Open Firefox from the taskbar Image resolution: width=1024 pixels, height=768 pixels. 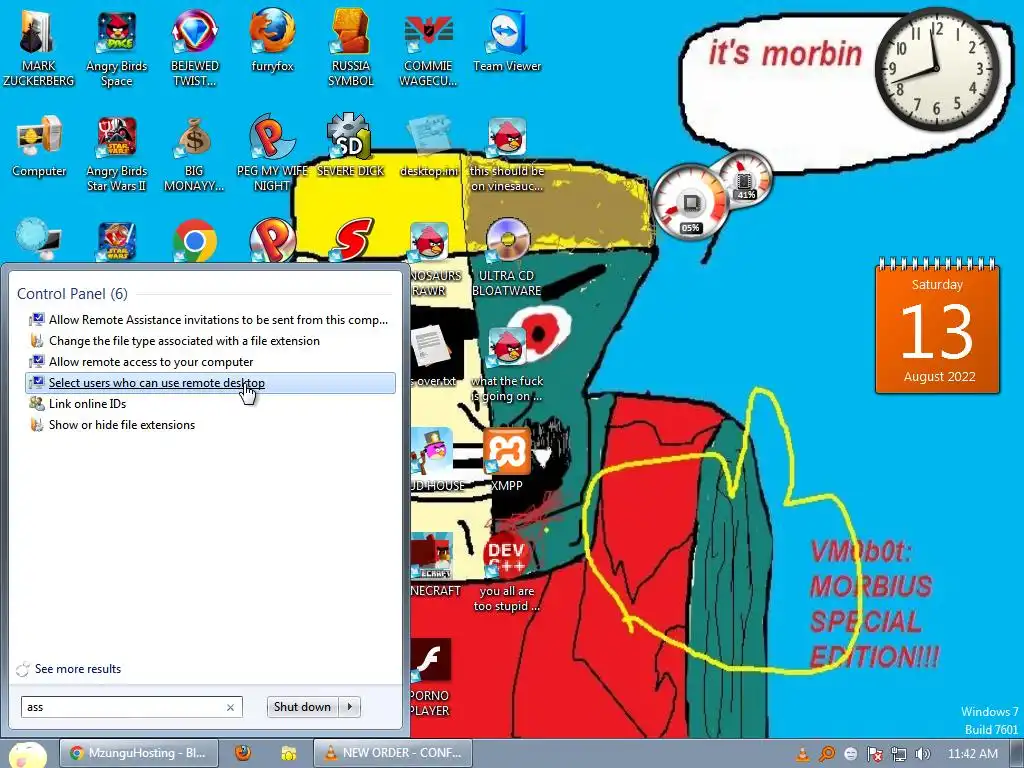(243, 753)
